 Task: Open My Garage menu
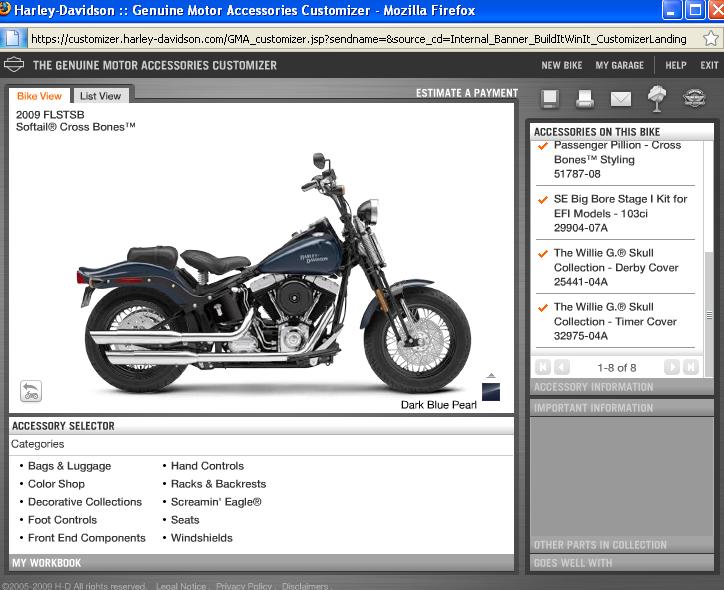click(619, 65)
